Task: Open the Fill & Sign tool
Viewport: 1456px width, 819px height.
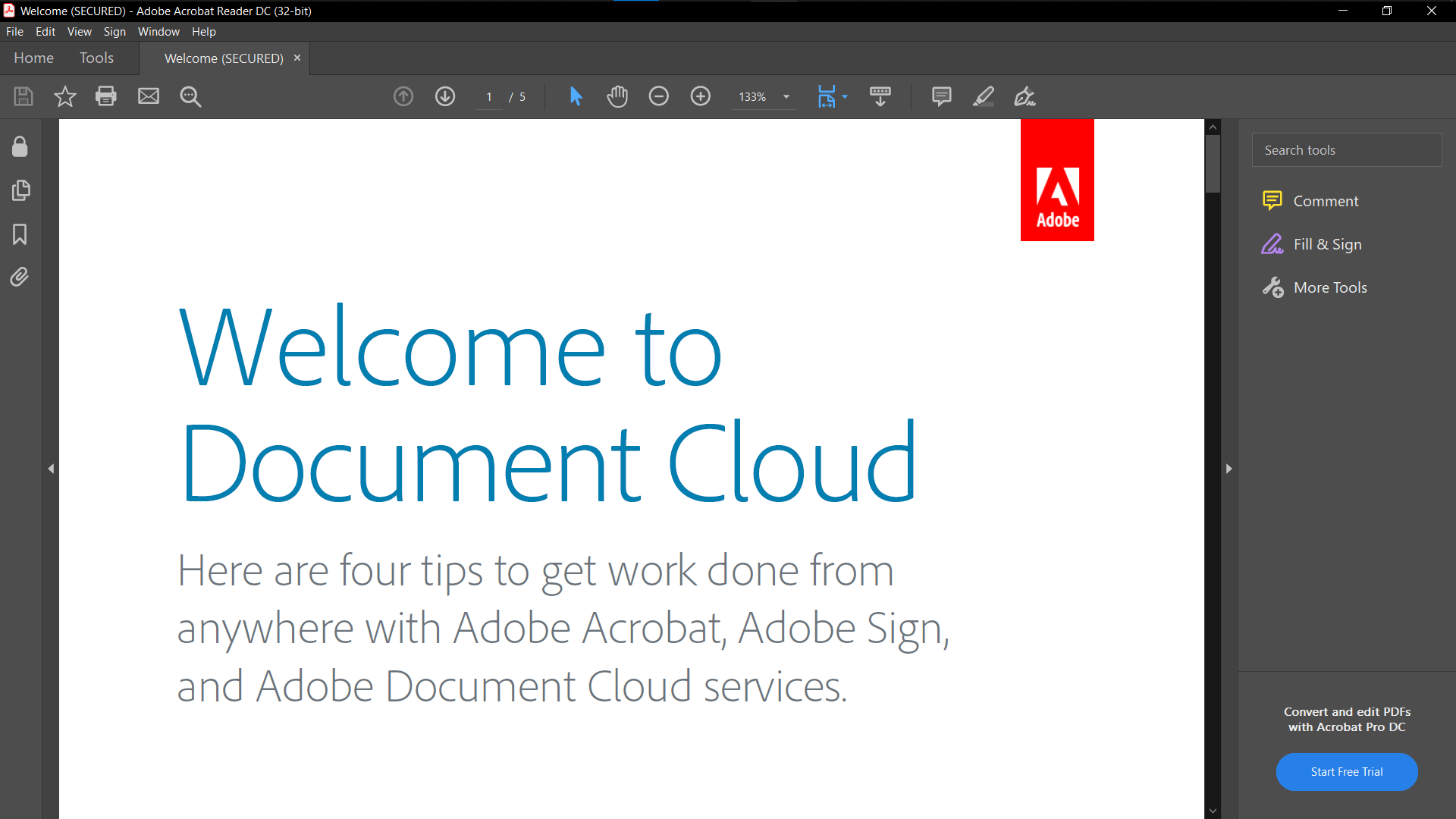Action: tap(1326, 244)
